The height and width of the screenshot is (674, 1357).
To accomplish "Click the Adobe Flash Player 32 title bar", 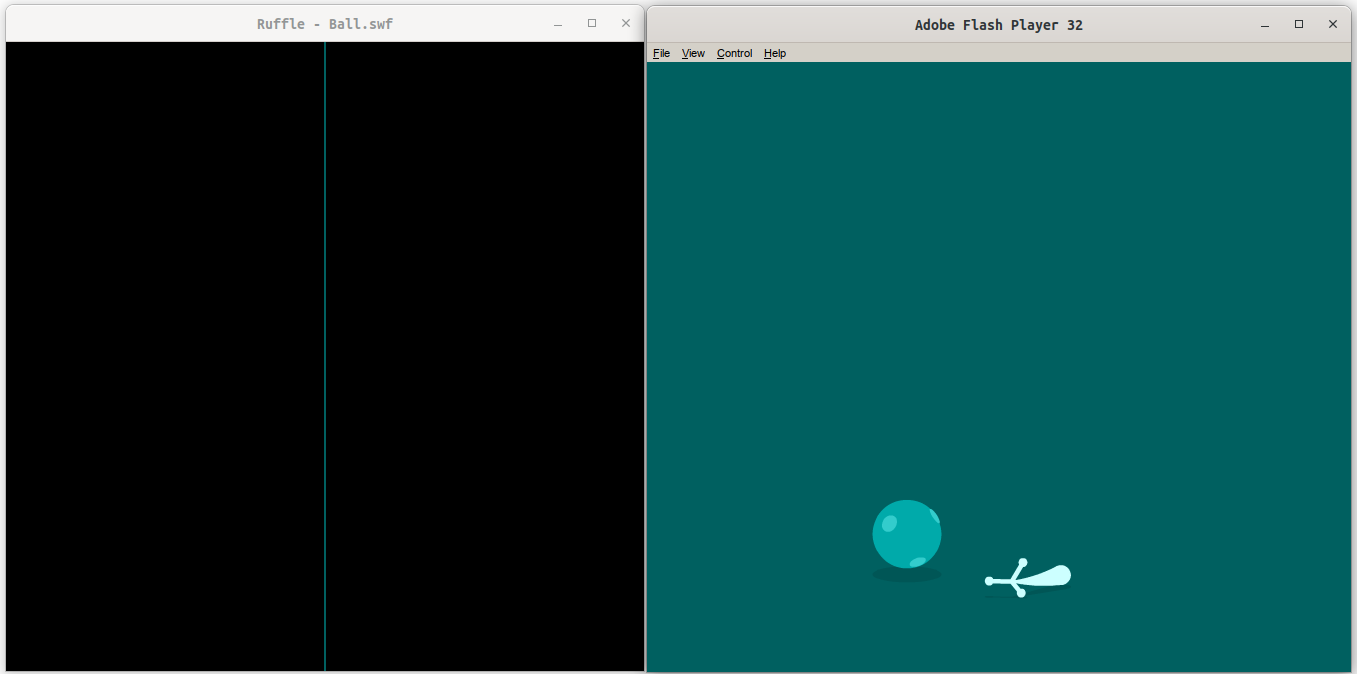I will pyautogui.click(x=998, y=24).
